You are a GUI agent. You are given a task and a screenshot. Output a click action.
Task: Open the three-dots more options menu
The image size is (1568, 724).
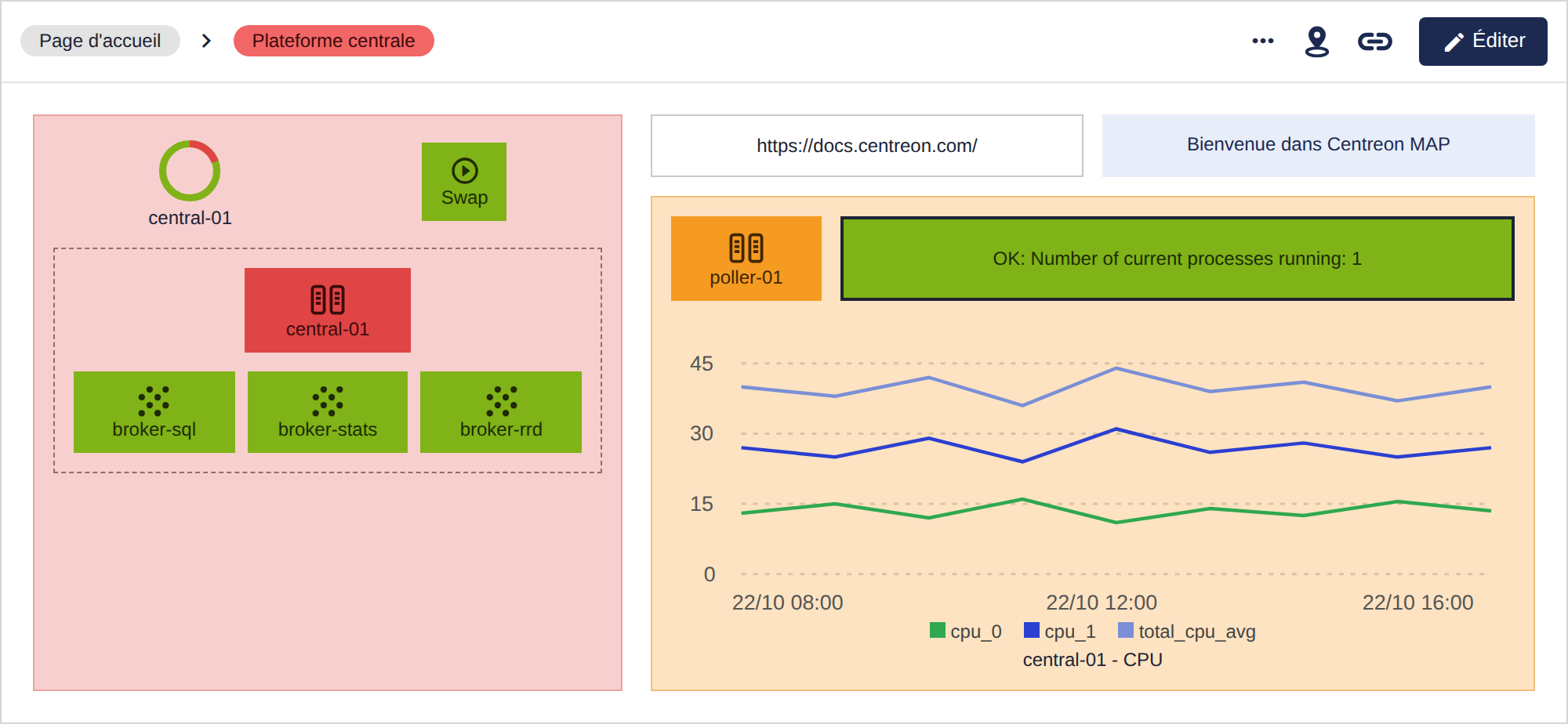tap(1263, 41)
